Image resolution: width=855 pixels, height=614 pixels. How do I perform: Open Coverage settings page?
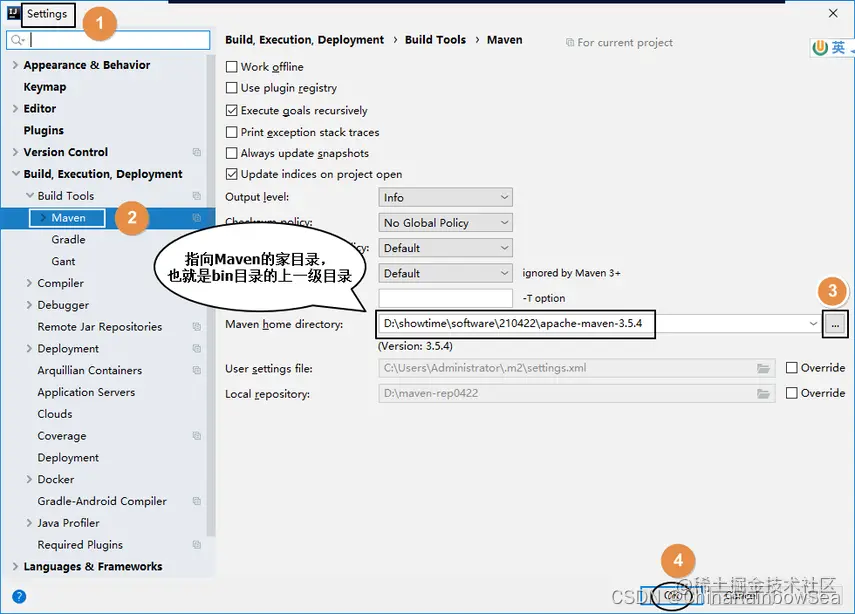click(62, 436)
